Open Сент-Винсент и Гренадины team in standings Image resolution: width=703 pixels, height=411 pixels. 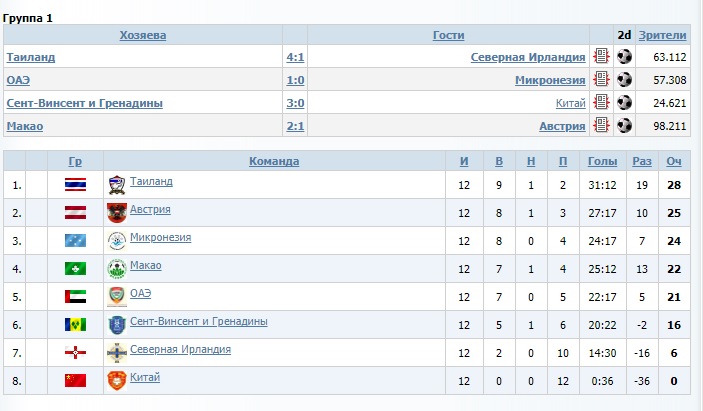pyautogui.click(x=198, y=322)
